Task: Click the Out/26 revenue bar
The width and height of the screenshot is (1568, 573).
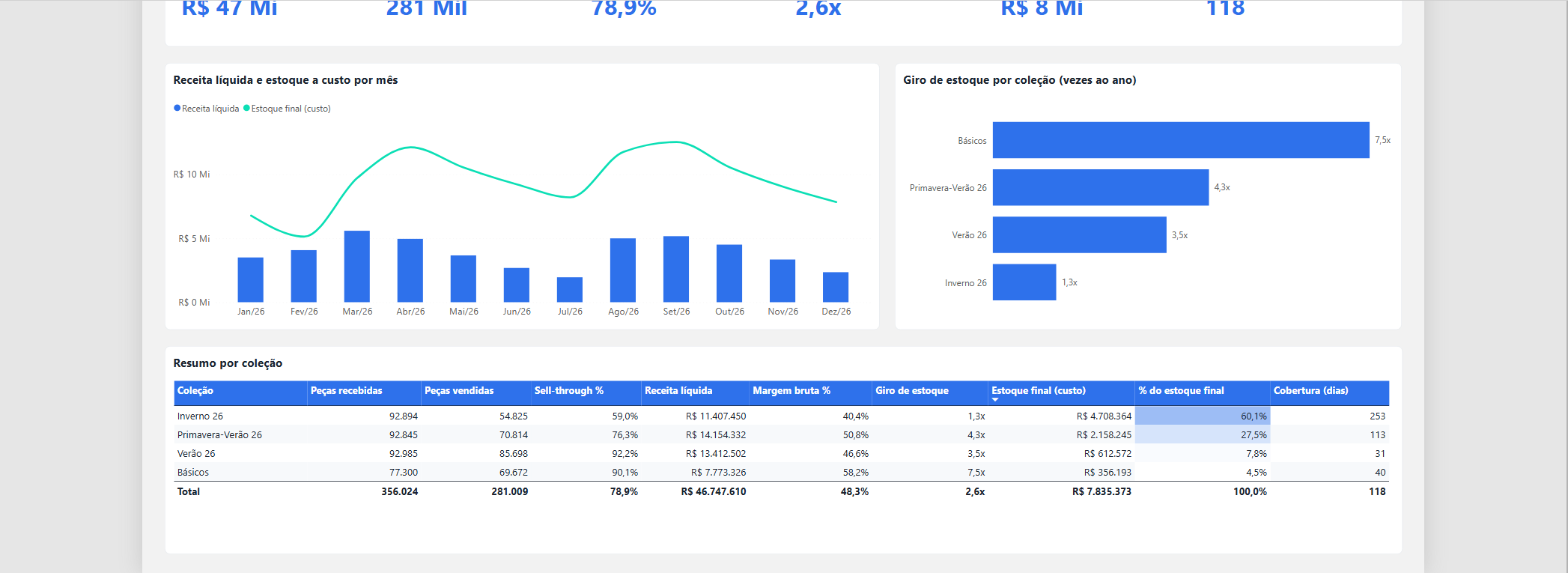Action: click(x=729, y=273)
